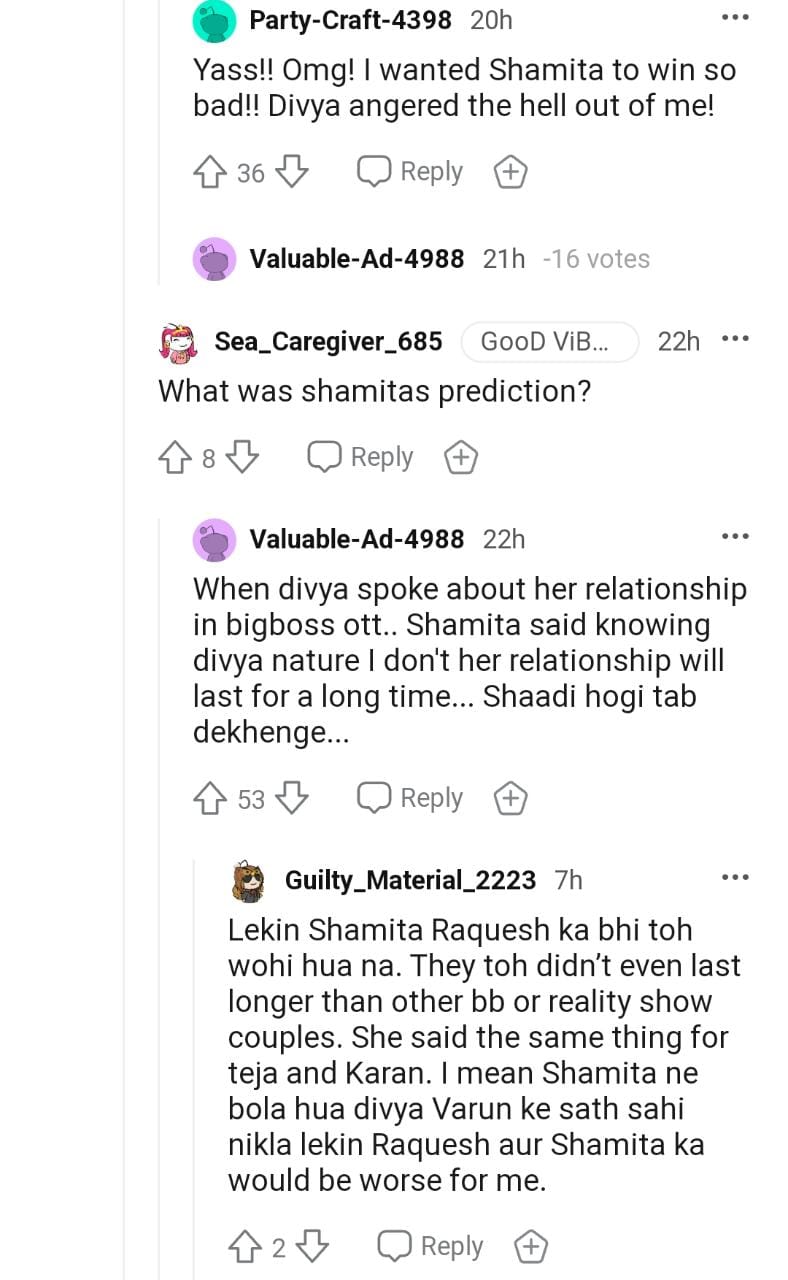The image size is (788, 1280).
Task: Open options menu for Party-Craft-4398's comment
Action: 735,18
